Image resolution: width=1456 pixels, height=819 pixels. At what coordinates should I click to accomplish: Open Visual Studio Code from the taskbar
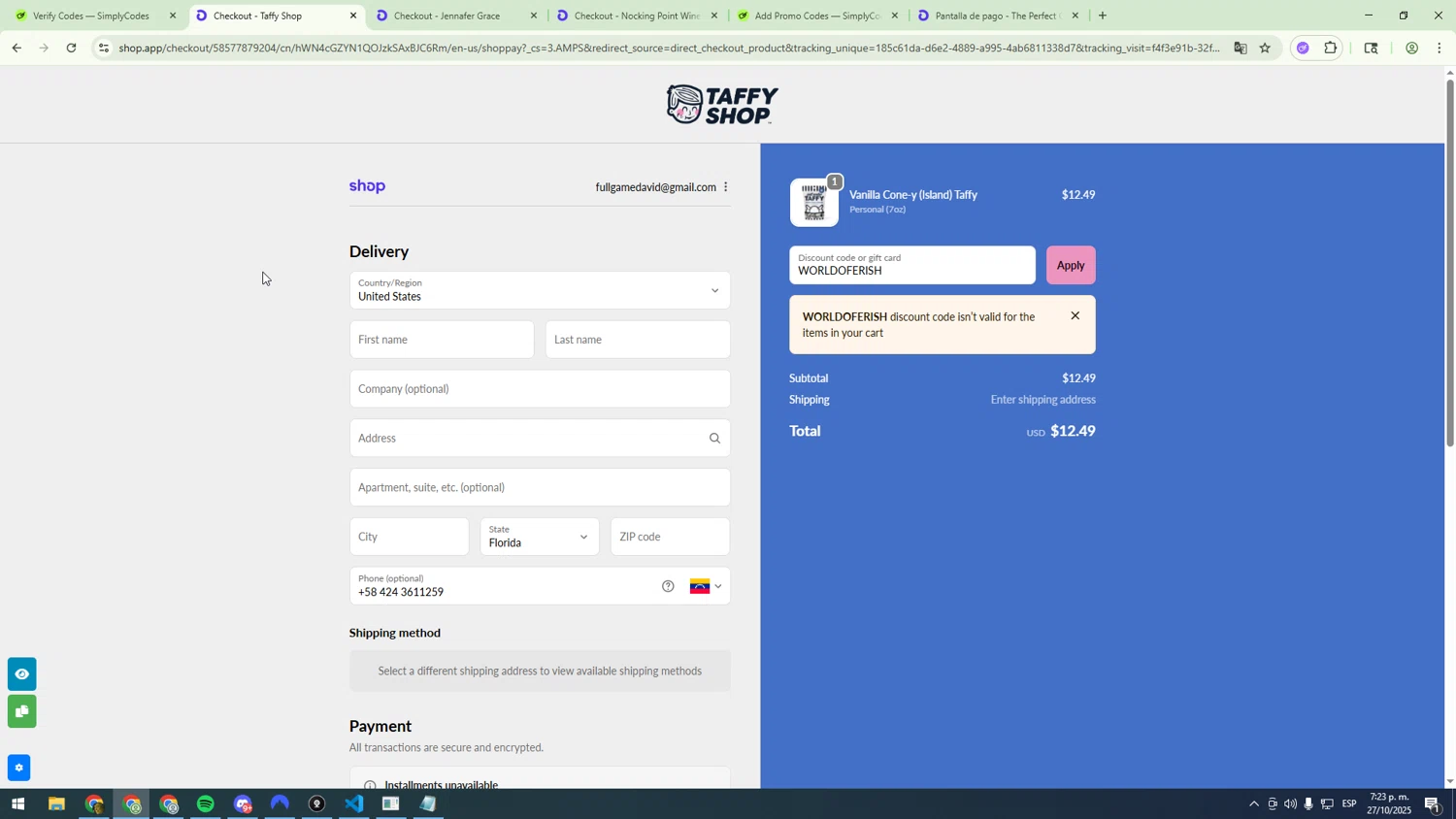point(354,804)
